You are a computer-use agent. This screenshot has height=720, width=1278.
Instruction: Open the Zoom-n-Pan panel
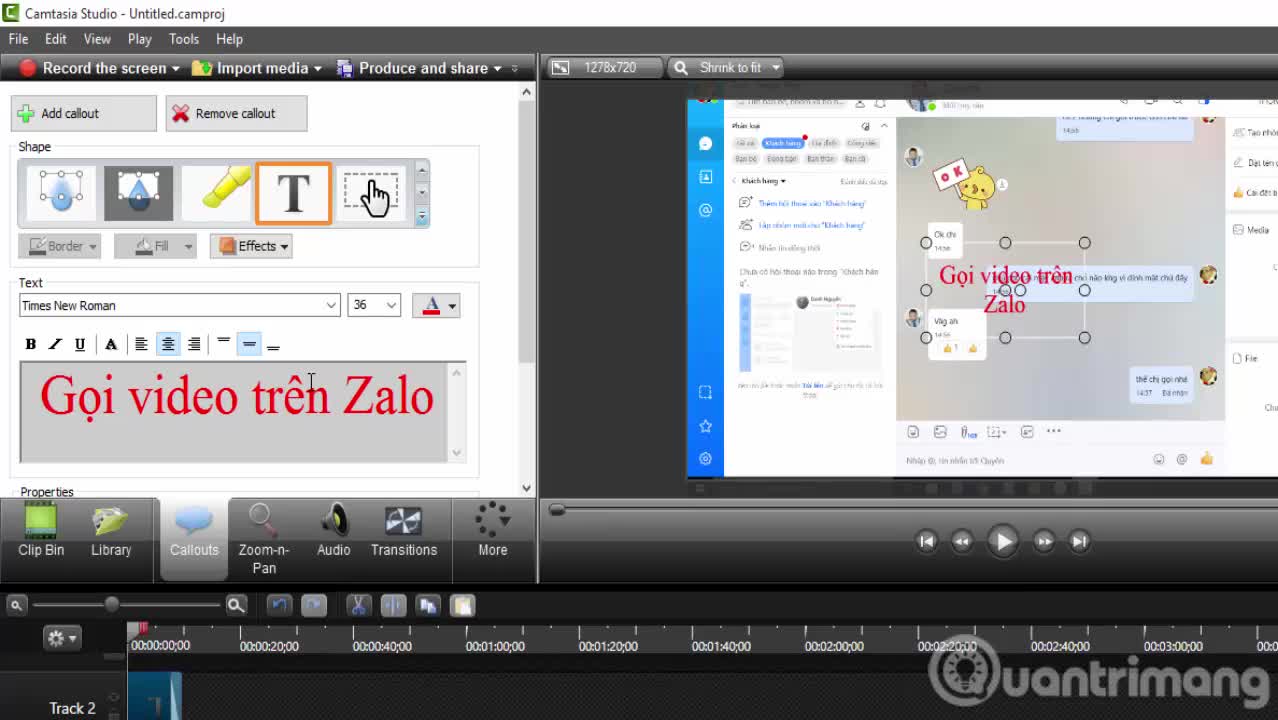coord(264,540)
